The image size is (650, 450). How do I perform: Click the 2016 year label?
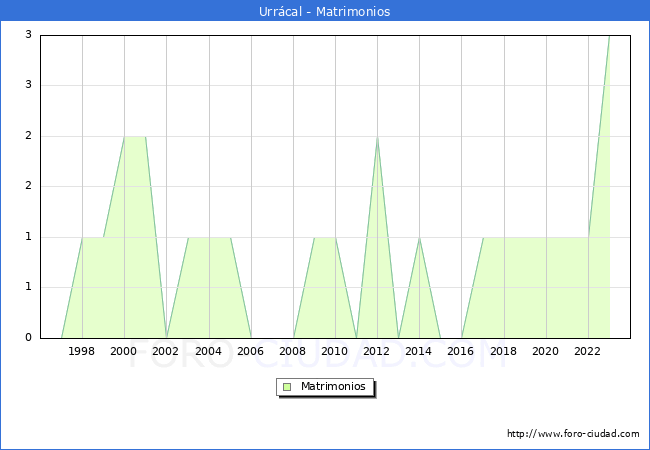click(461, 351)
